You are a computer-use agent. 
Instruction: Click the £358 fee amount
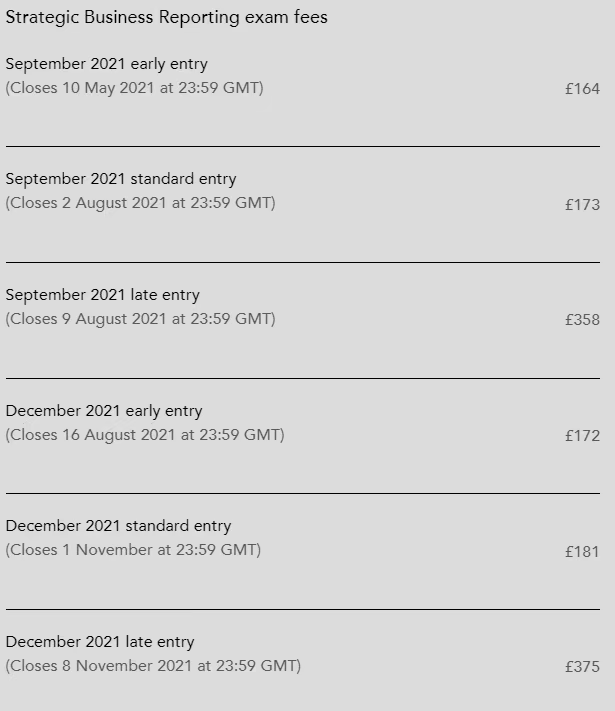582,320
